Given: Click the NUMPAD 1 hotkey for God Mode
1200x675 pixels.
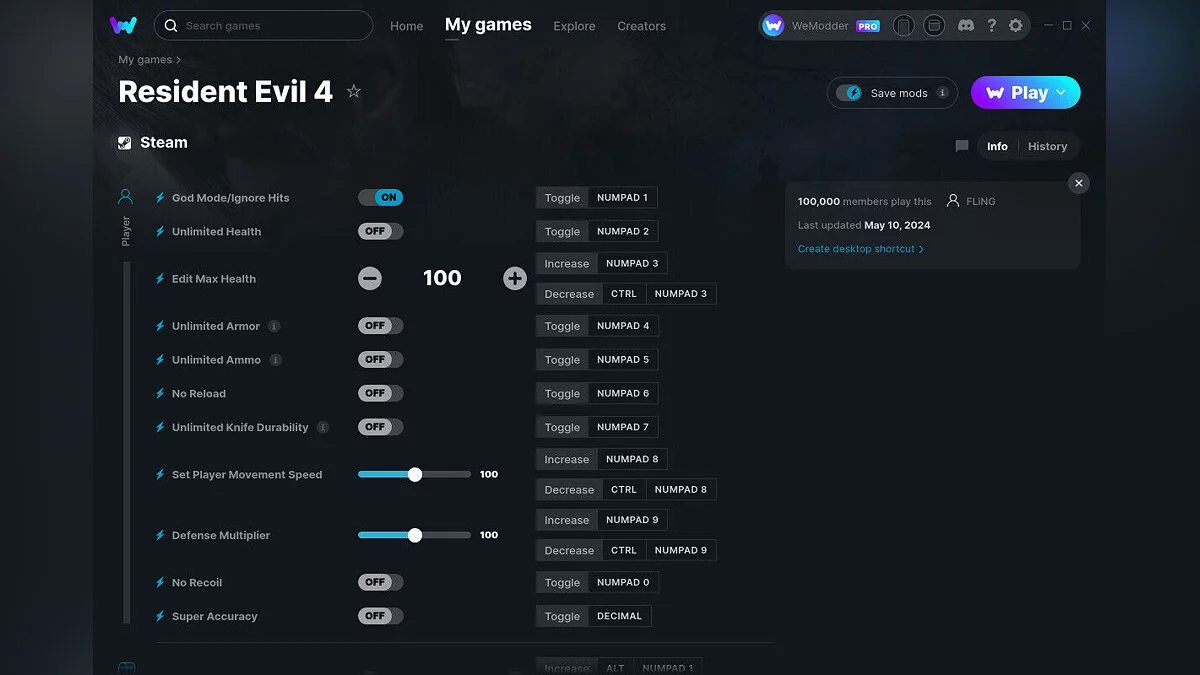Looking at the screenshot, I should 622,198.
